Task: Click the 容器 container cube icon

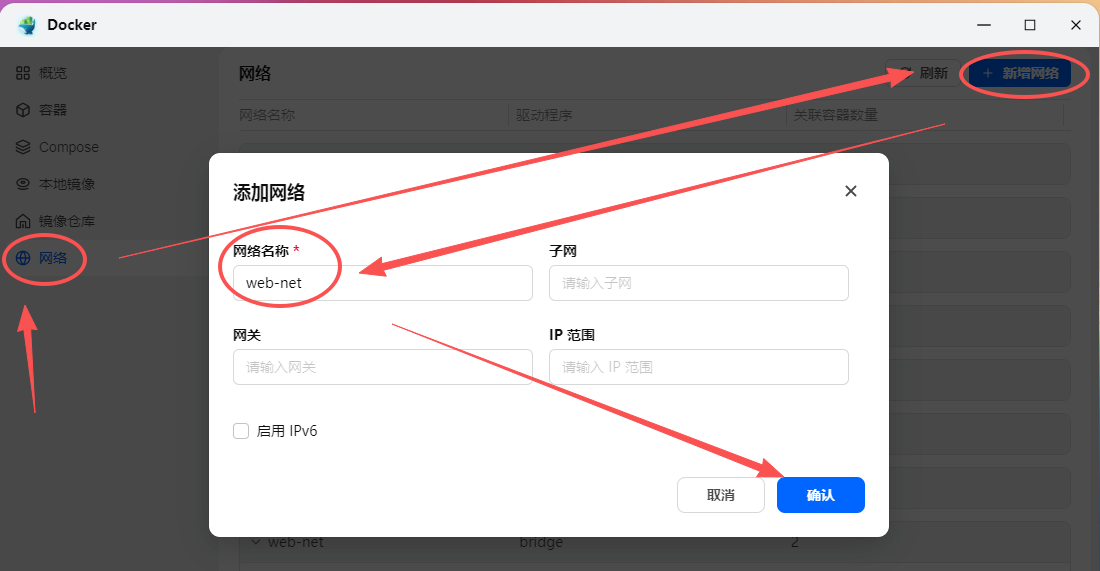Action: coord(23,110)
